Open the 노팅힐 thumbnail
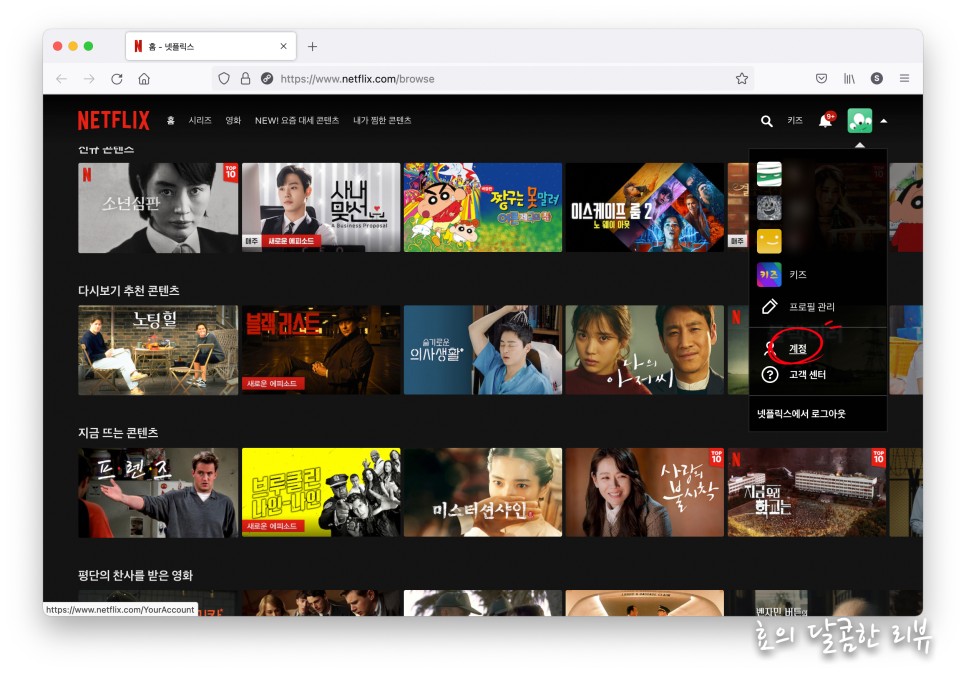 pos(158,350)
